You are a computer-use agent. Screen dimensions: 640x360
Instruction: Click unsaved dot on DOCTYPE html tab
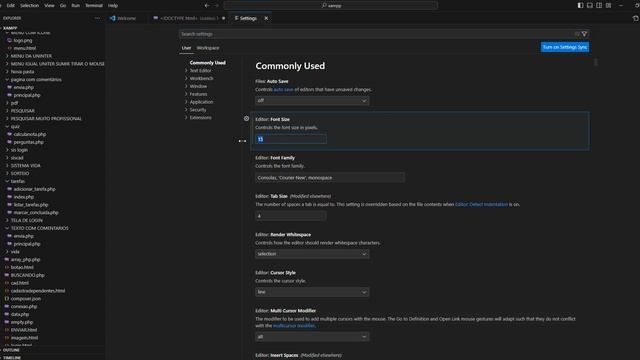click(223, 18)
